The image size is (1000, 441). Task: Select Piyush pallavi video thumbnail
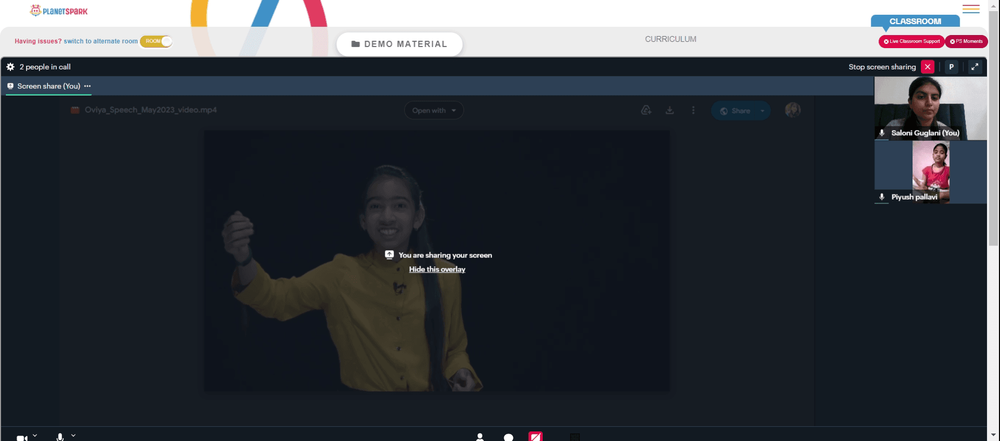[930, 172]
